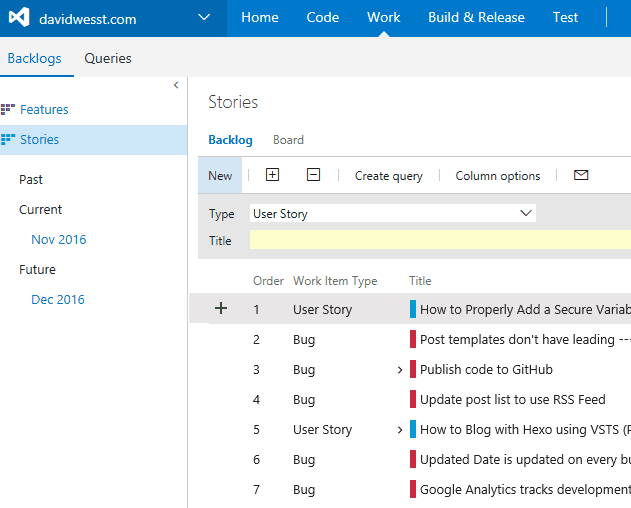Click the Past iterations heading
This screenshot has height=508, width=631.
(31, 180)
